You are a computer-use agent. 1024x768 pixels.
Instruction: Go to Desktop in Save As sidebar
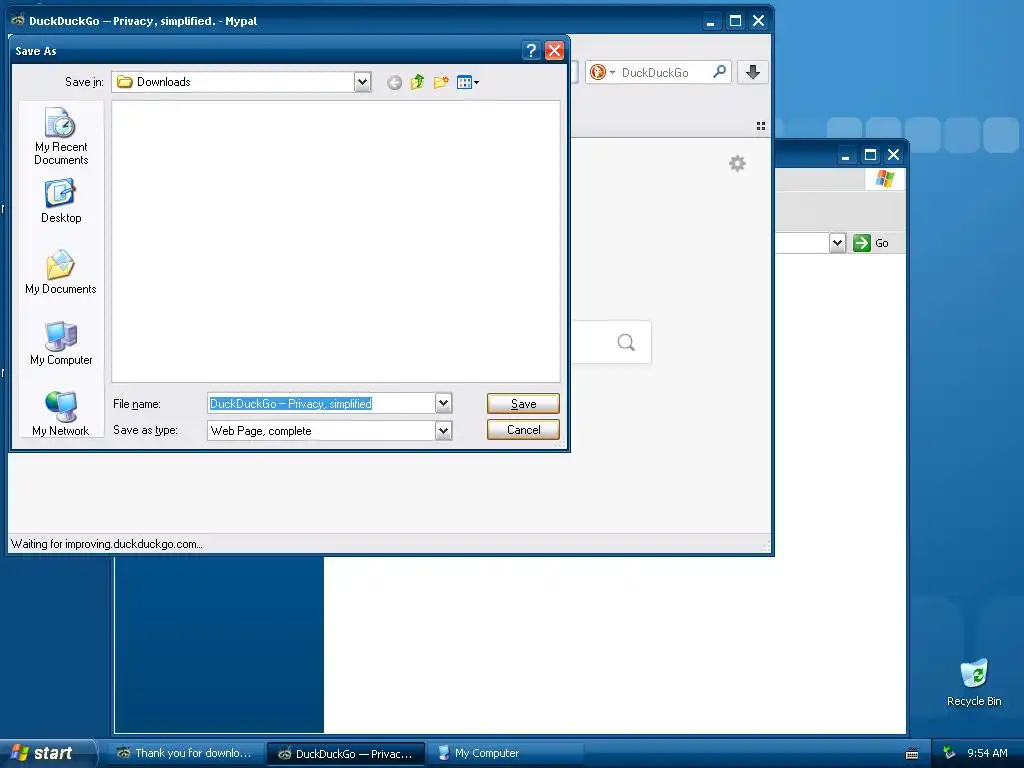61,202
